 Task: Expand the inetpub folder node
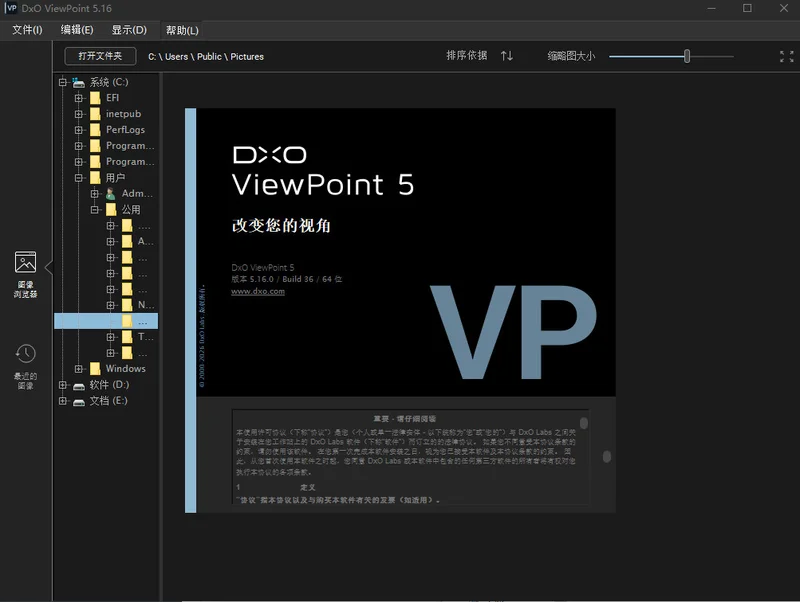coord(79,114)
